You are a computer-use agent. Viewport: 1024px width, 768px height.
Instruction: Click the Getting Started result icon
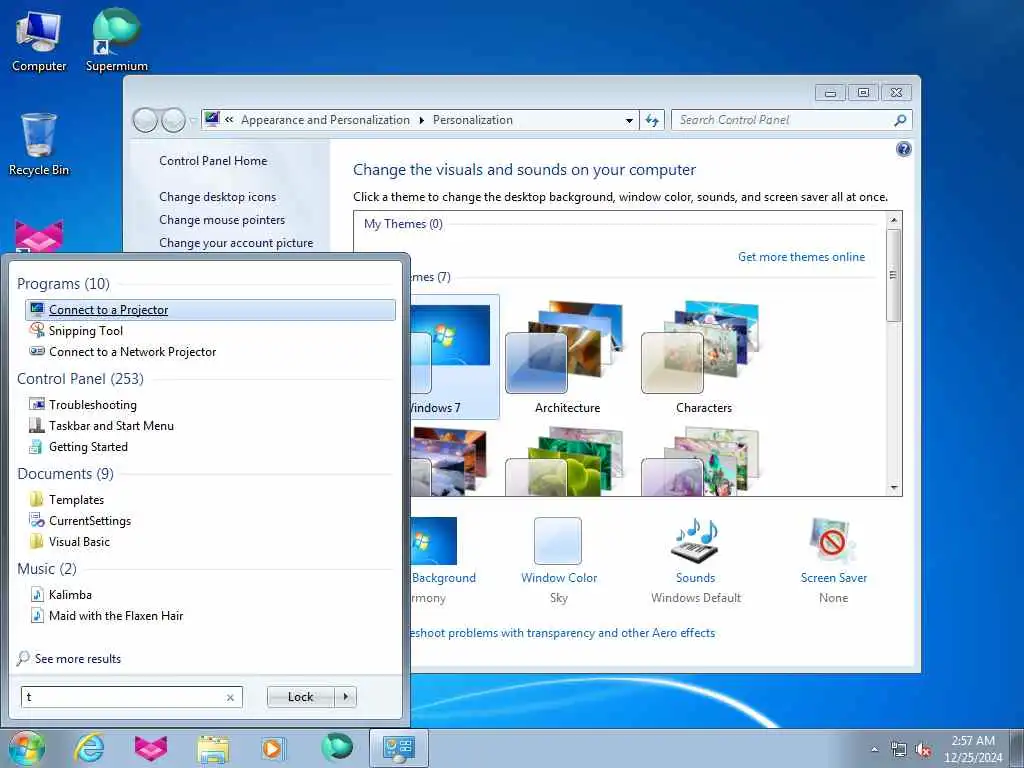[x=37, y=447]
